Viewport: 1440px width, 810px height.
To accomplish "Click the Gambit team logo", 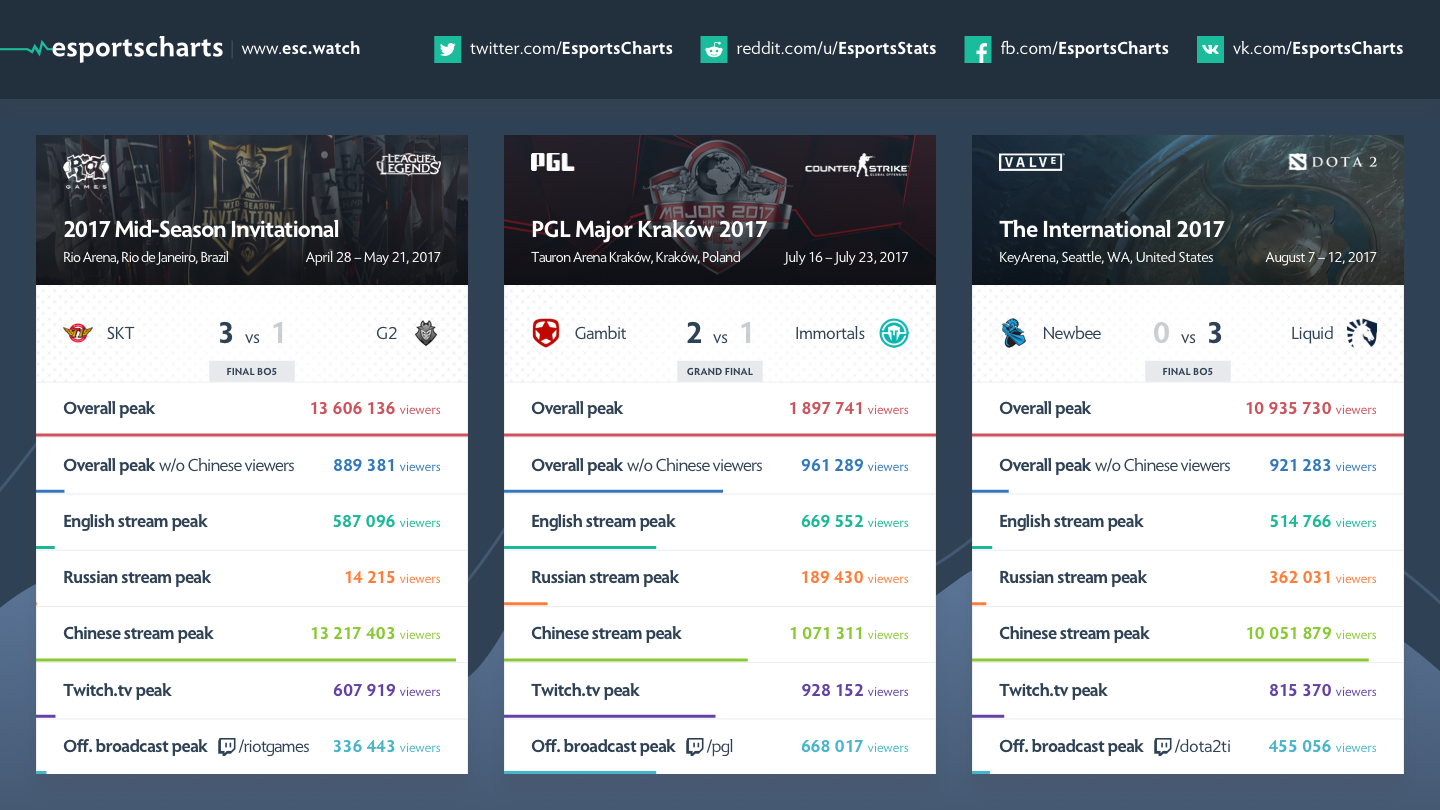I will (546, 334).
